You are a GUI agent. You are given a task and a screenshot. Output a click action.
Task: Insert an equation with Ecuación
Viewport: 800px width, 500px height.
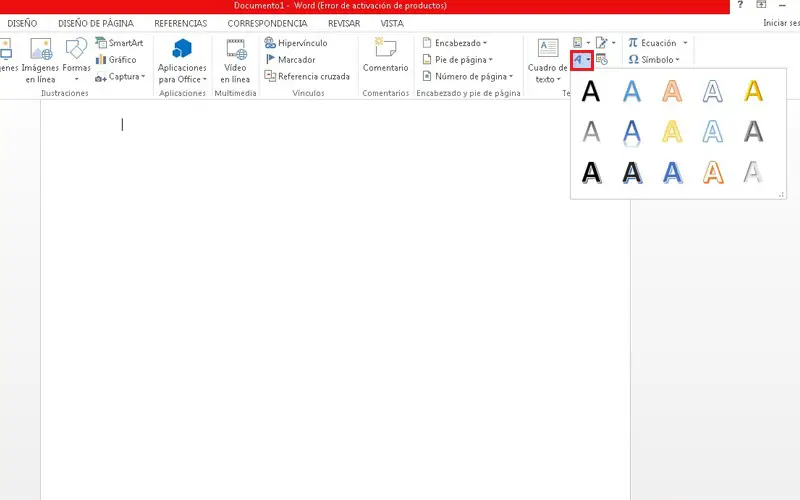tap(653, 43)
